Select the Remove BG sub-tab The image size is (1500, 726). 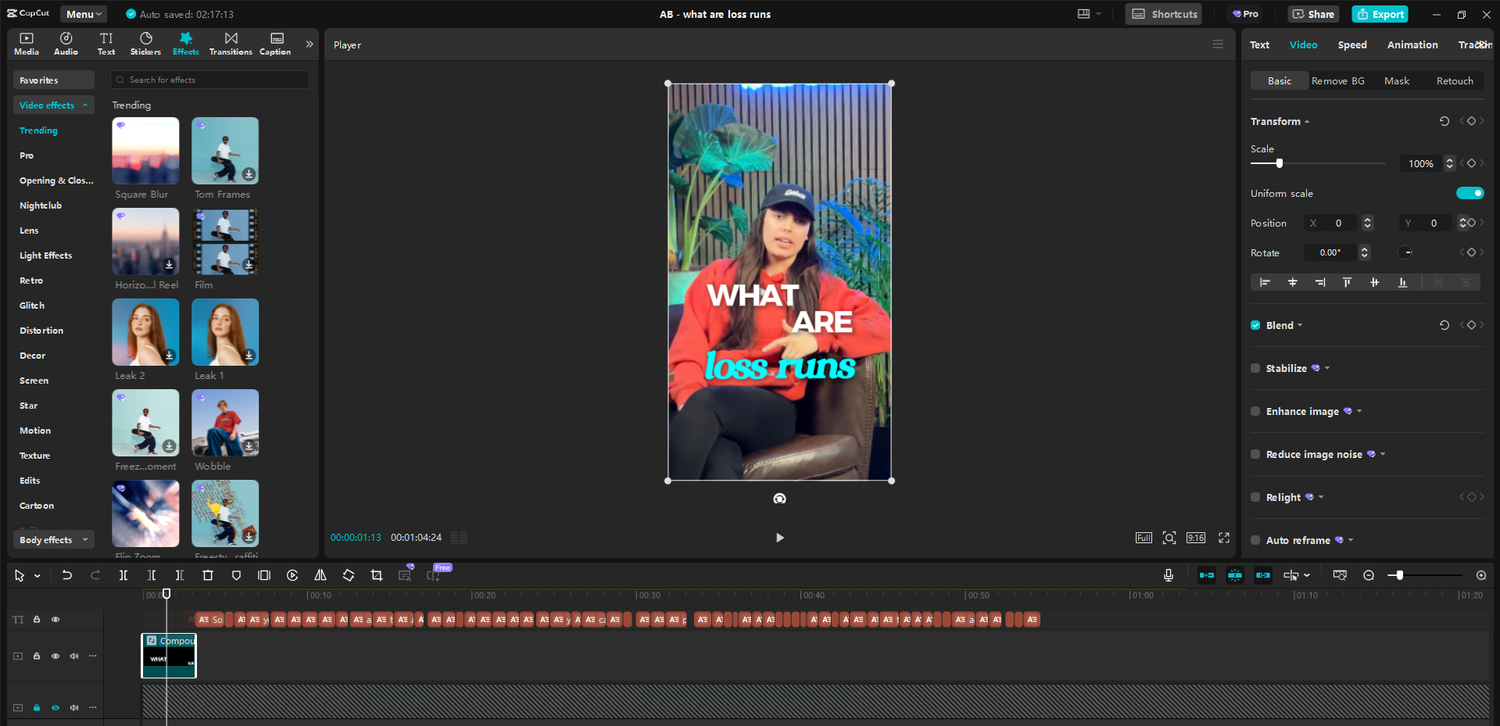(1338, 81)
